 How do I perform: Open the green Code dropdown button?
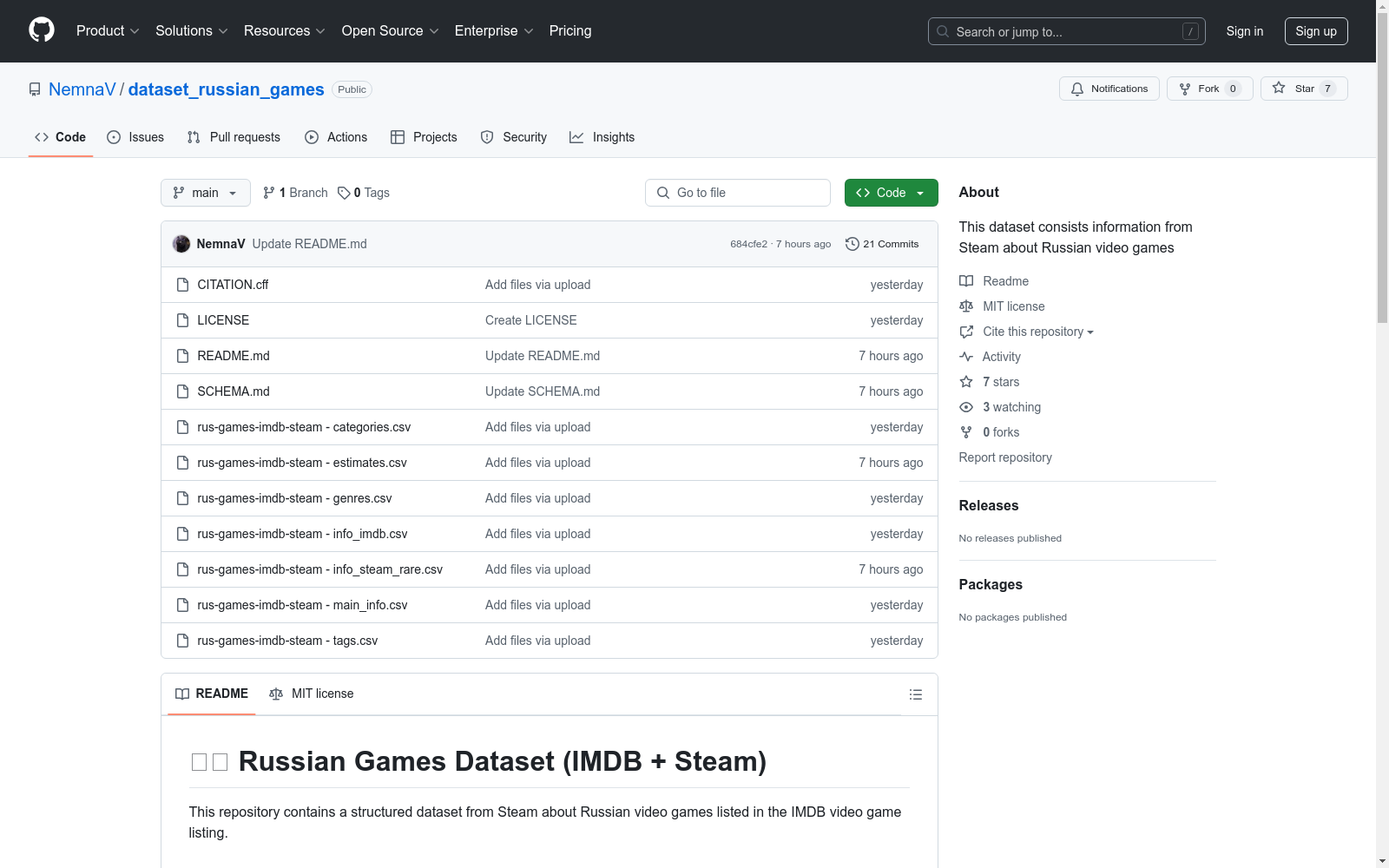[x=891, y=193]
